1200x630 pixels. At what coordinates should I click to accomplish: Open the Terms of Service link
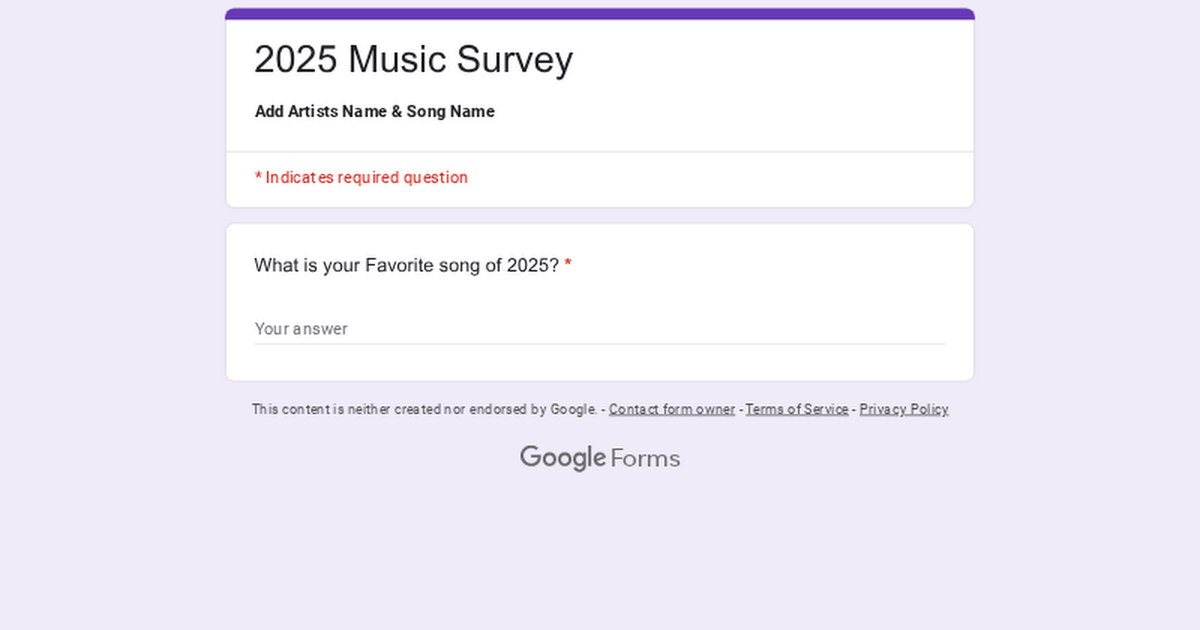click(x=796, y=409)
